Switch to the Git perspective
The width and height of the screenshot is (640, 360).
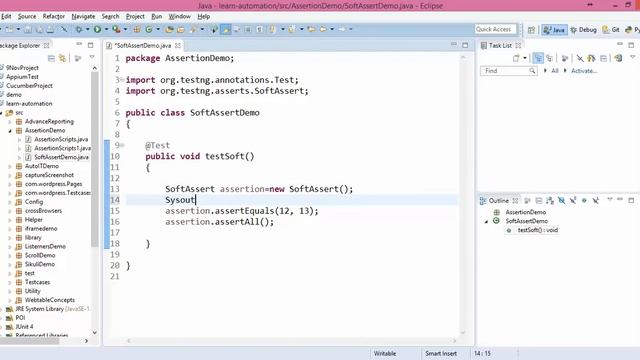click(611, 29)
